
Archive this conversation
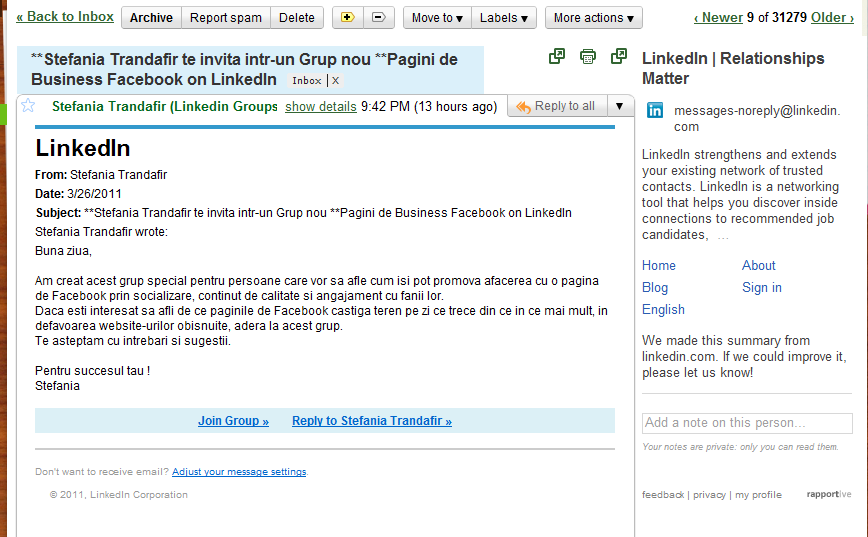pyautogui.click(x=151, y=18)
